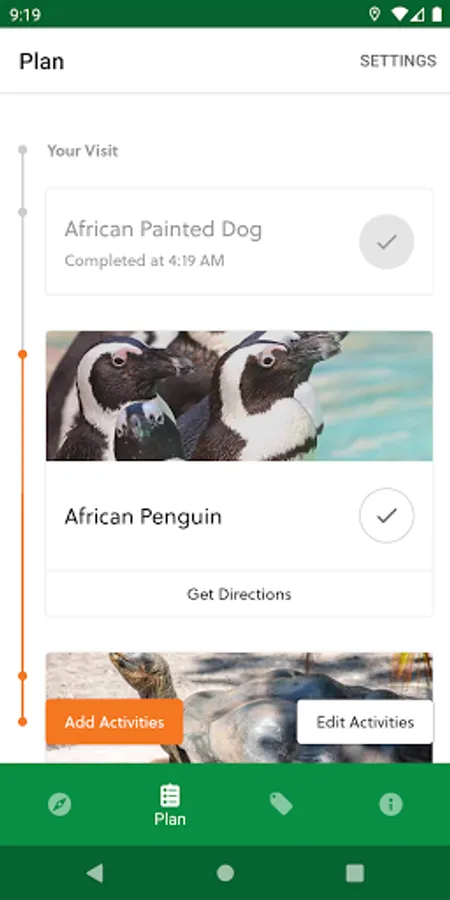
Task: Open the compass explore tab icon
Action: tap(60, 804)
